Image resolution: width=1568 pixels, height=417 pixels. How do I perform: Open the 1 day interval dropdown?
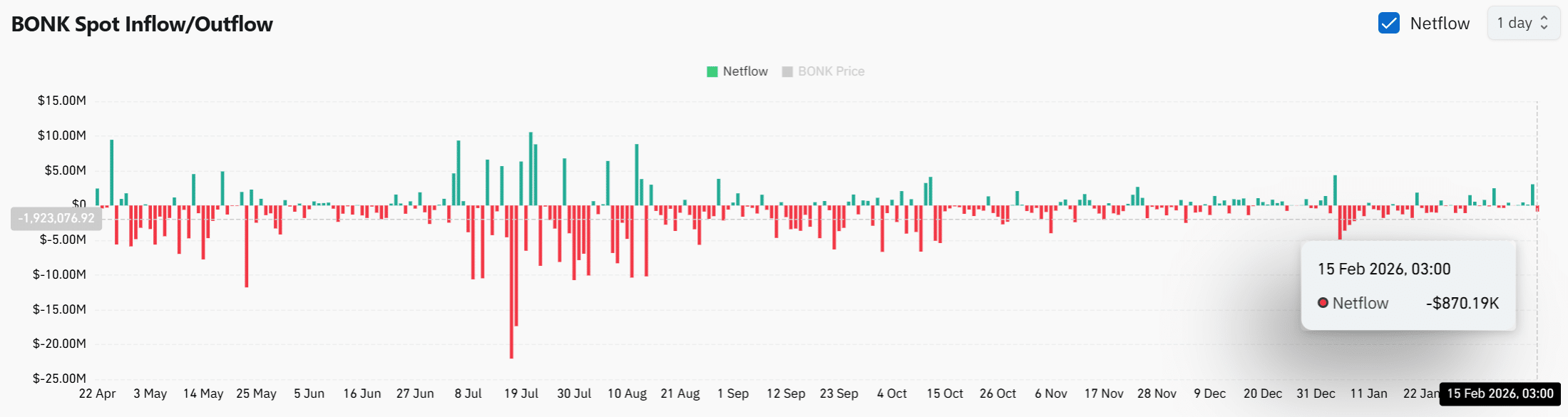tap(1523, 24)
